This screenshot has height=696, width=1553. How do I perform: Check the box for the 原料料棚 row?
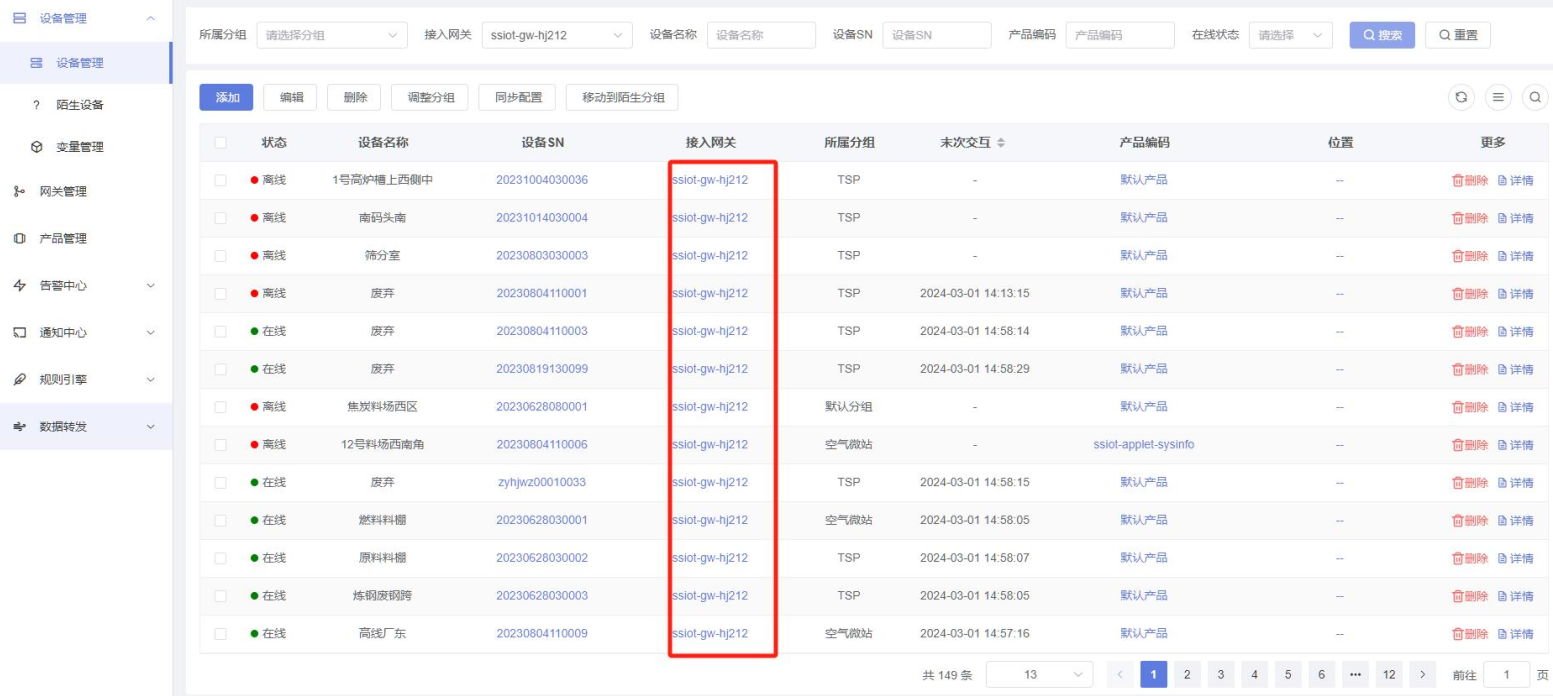coord(220,558)
